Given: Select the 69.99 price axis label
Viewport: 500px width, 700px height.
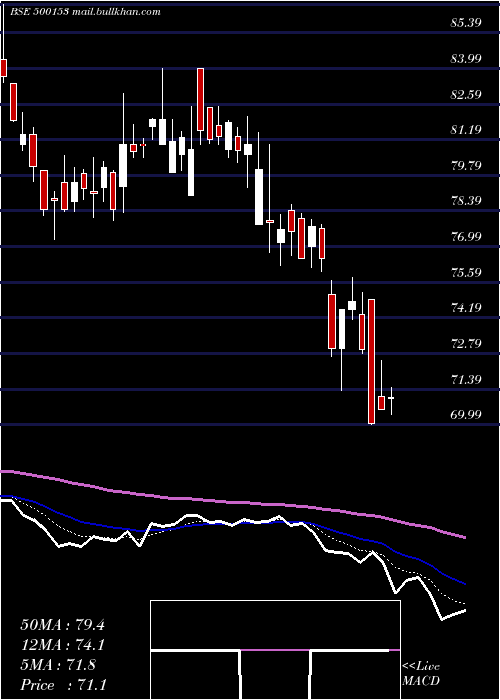Looking at the screenshot, I should pyautogui.click(x=466, y=415).
